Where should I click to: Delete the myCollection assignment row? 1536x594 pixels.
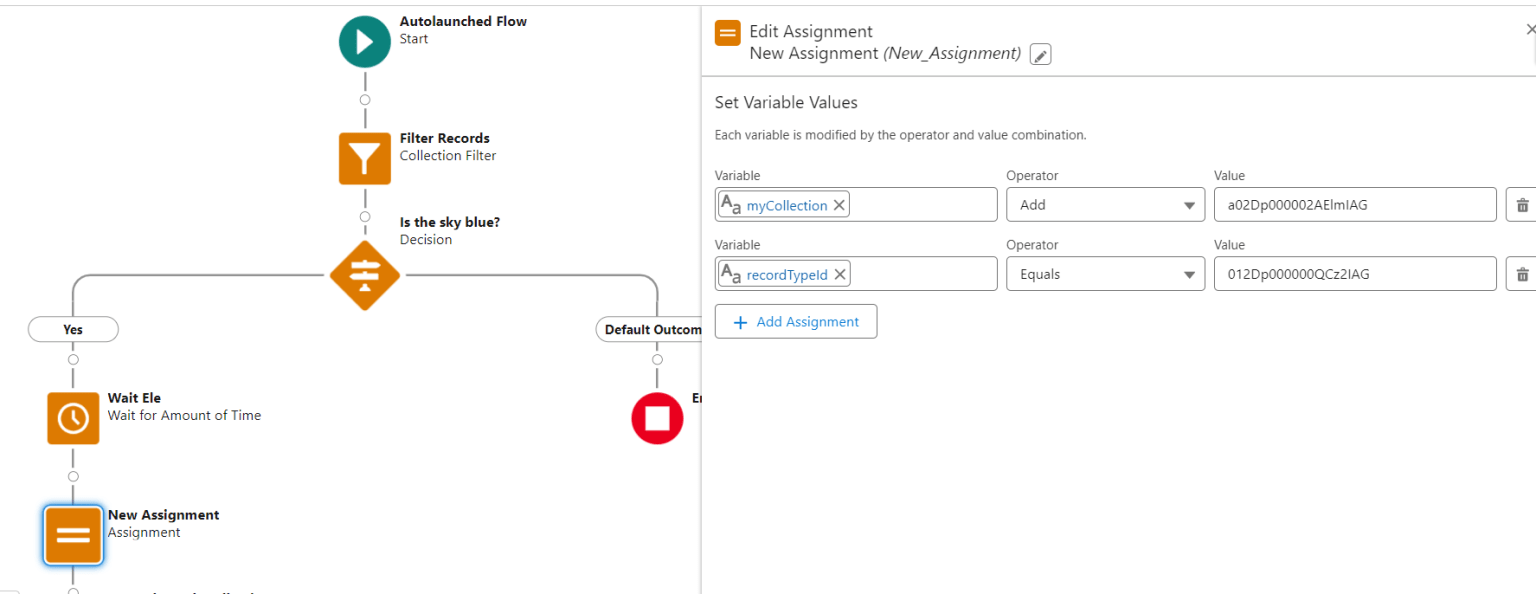(1521, 204)
